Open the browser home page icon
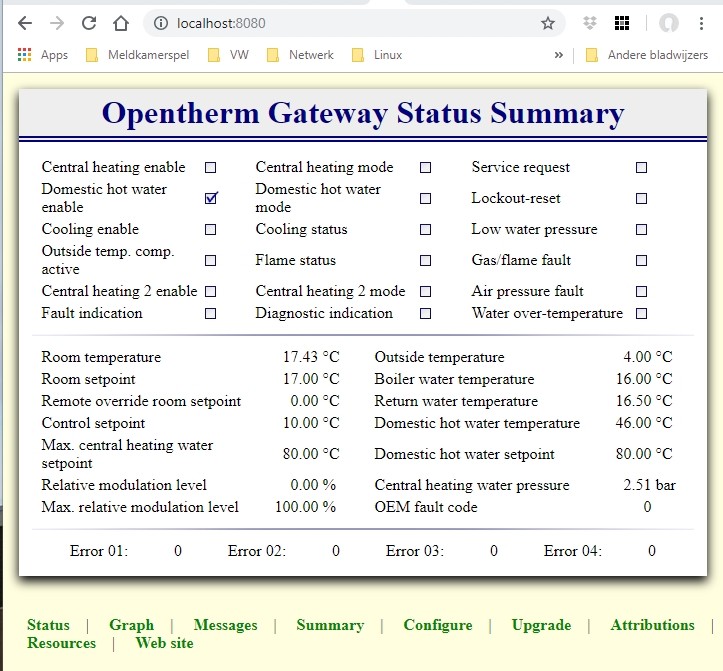Screen dimensions: 723x671 pyautogui.click(x=121, y=23)
